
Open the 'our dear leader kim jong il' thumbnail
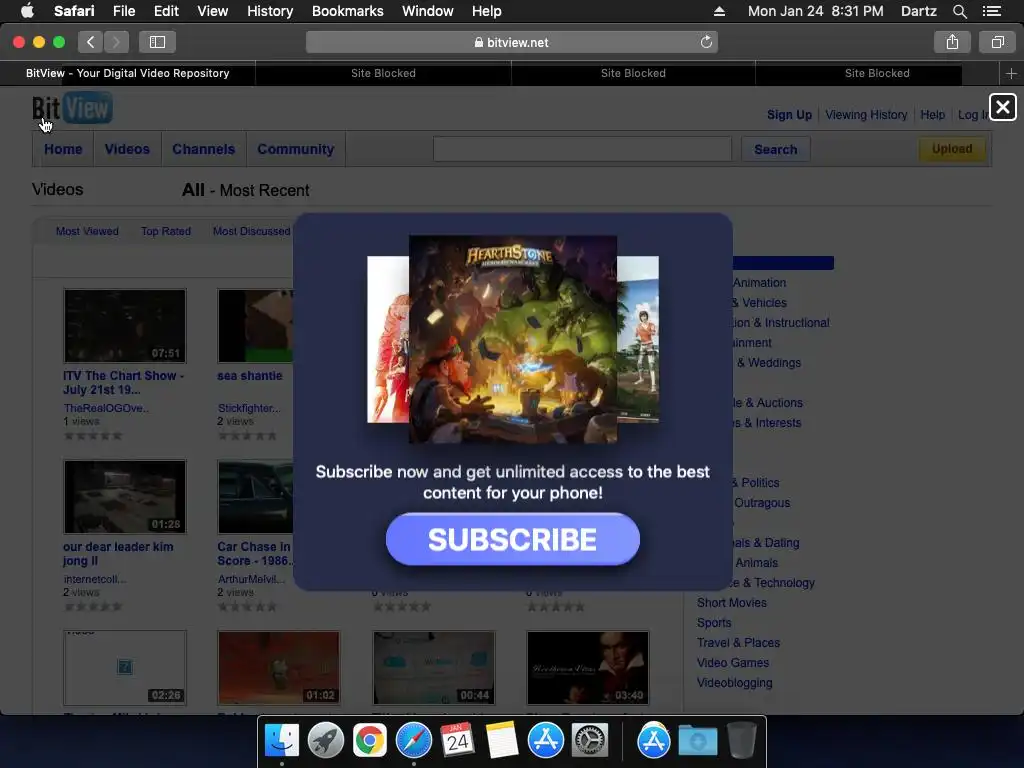pyautogui.click(x=125, y=497)
